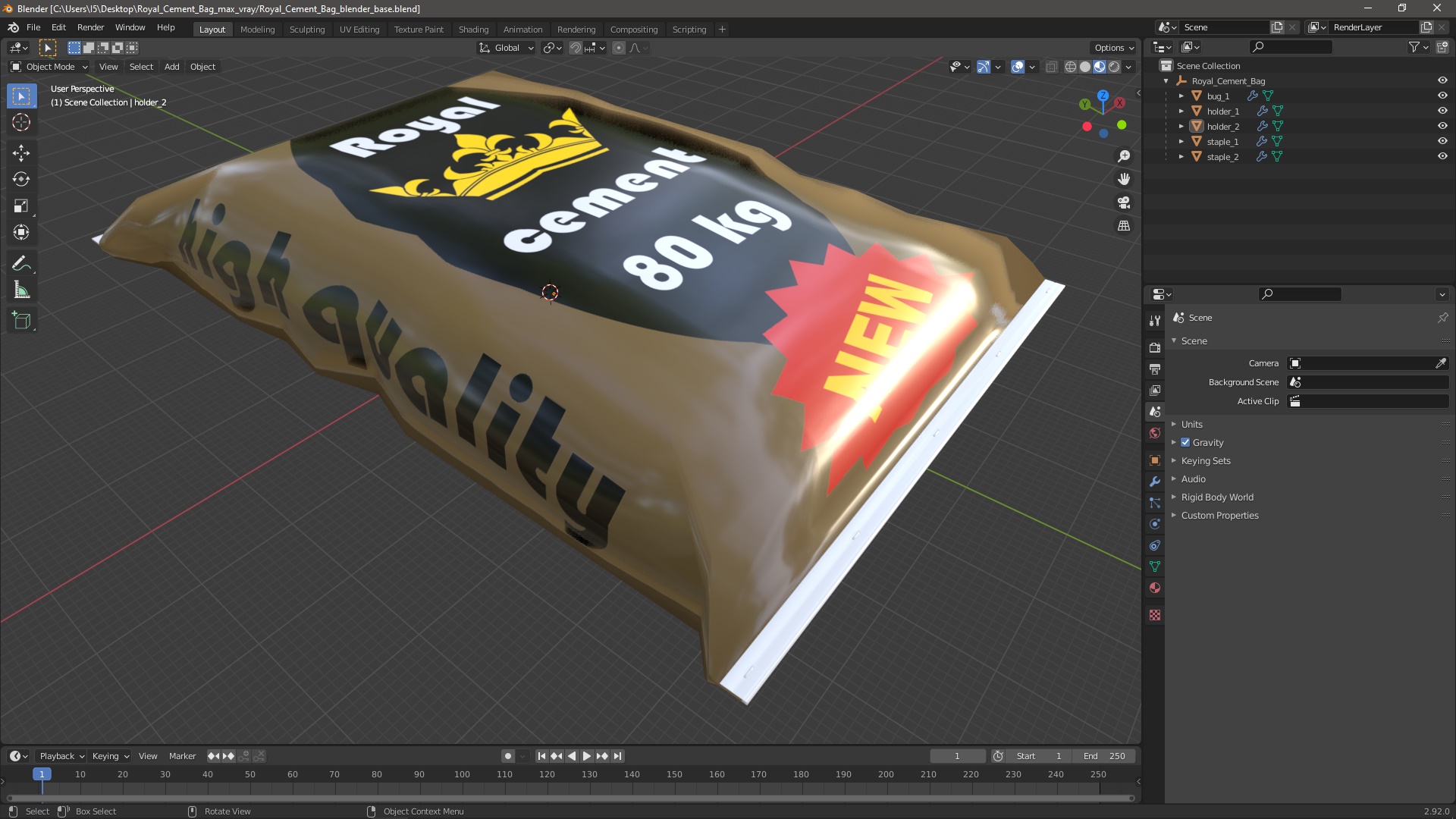This screenshot has width=1456, height=819.
Task: Open the Object Data properties tab
Action: (1155, 566)
